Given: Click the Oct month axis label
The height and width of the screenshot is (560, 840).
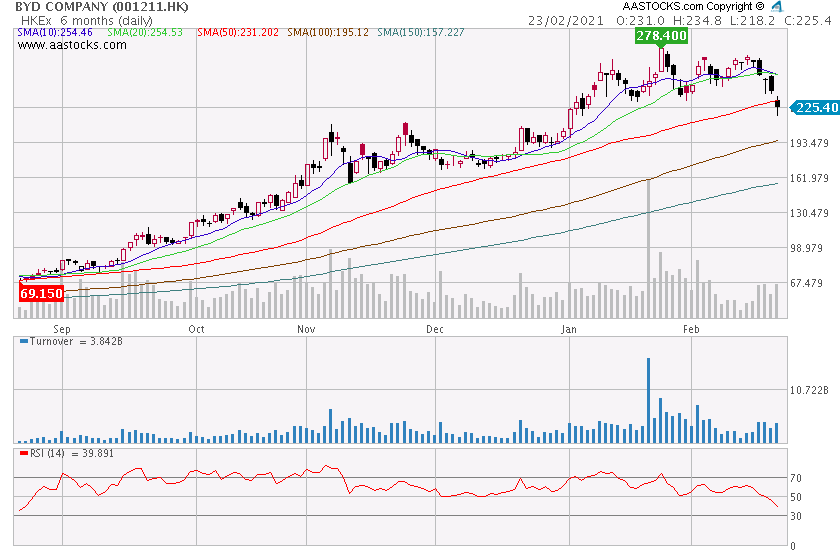Looking at the screenshot, I should 197,329.
